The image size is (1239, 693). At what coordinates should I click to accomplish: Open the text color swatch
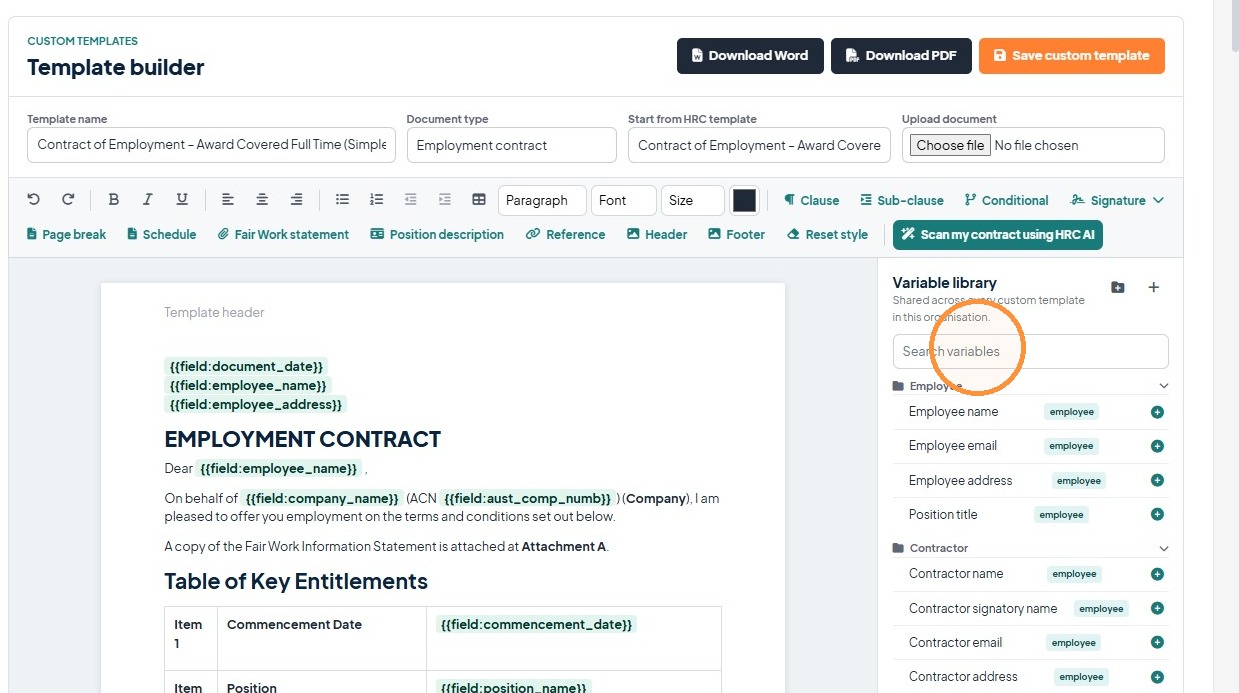point(744,200)
